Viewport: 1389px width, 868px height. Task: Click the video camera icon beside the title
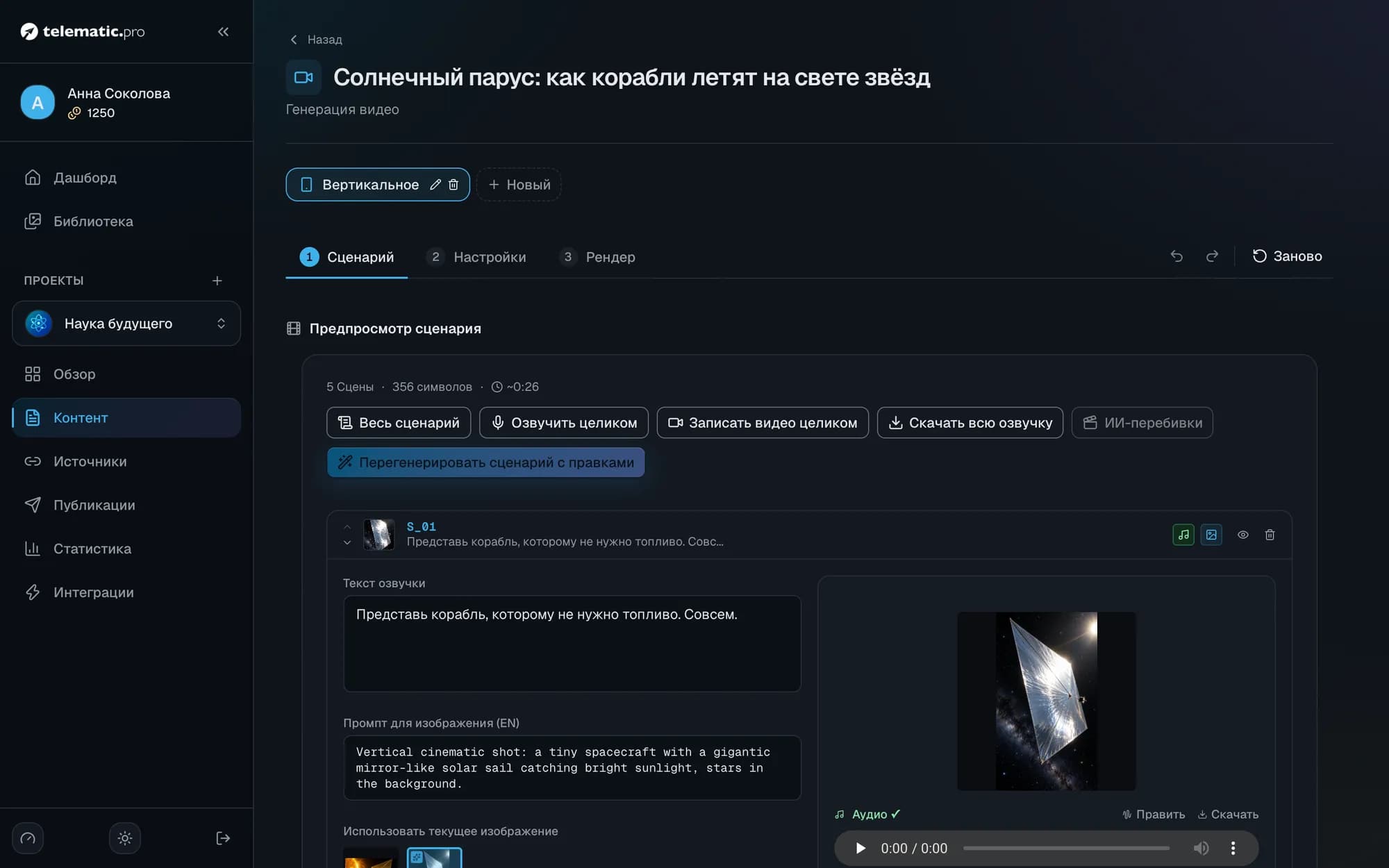point(303,77)
